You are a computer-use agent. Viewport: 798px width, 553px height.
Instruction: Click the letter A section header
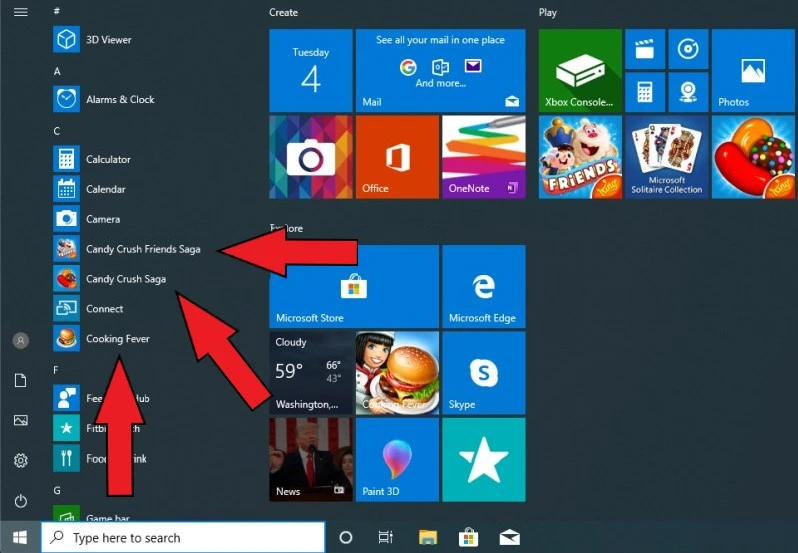coord(57,71)
